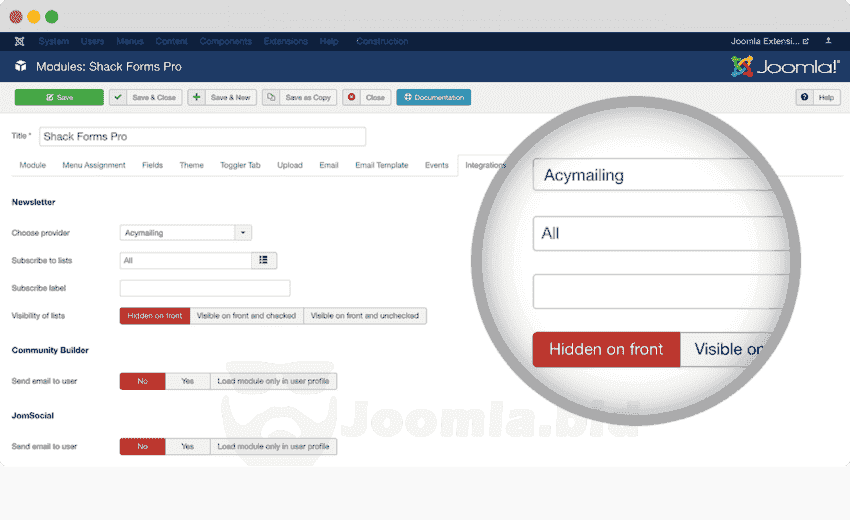This screenshot has width=850, height=520.
Task: Click the list icon beside Subscribe to lists
Action: tap(264, 260)
